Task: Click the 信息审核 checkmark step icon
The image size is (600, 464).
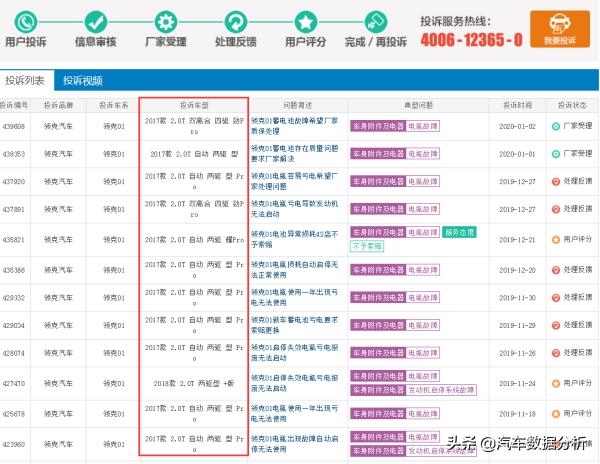Action: (x=96, y=22)
